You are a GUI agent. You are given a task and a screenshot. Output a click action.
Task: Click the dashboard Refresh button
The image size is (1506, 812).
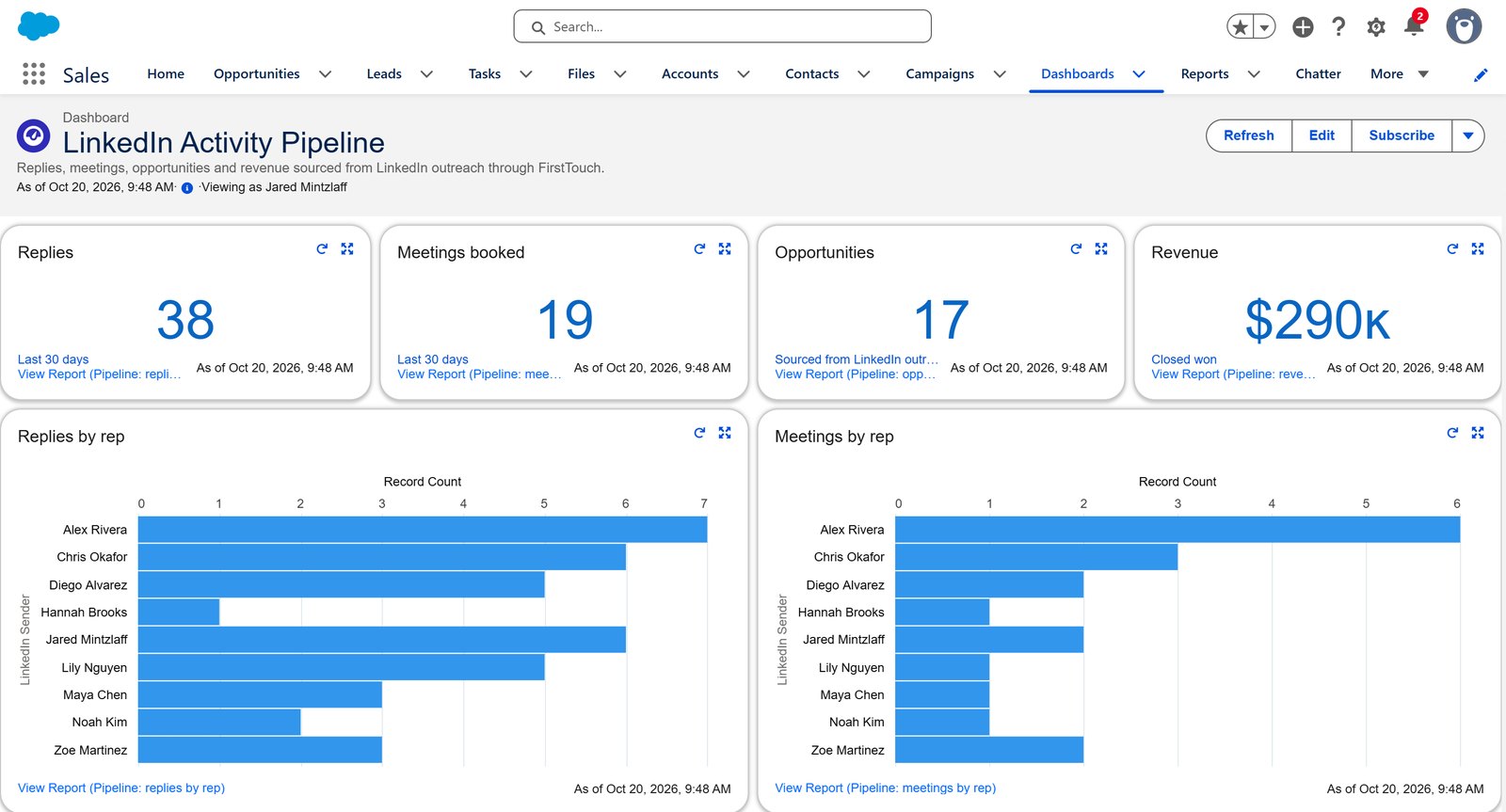coord(1249,135)
